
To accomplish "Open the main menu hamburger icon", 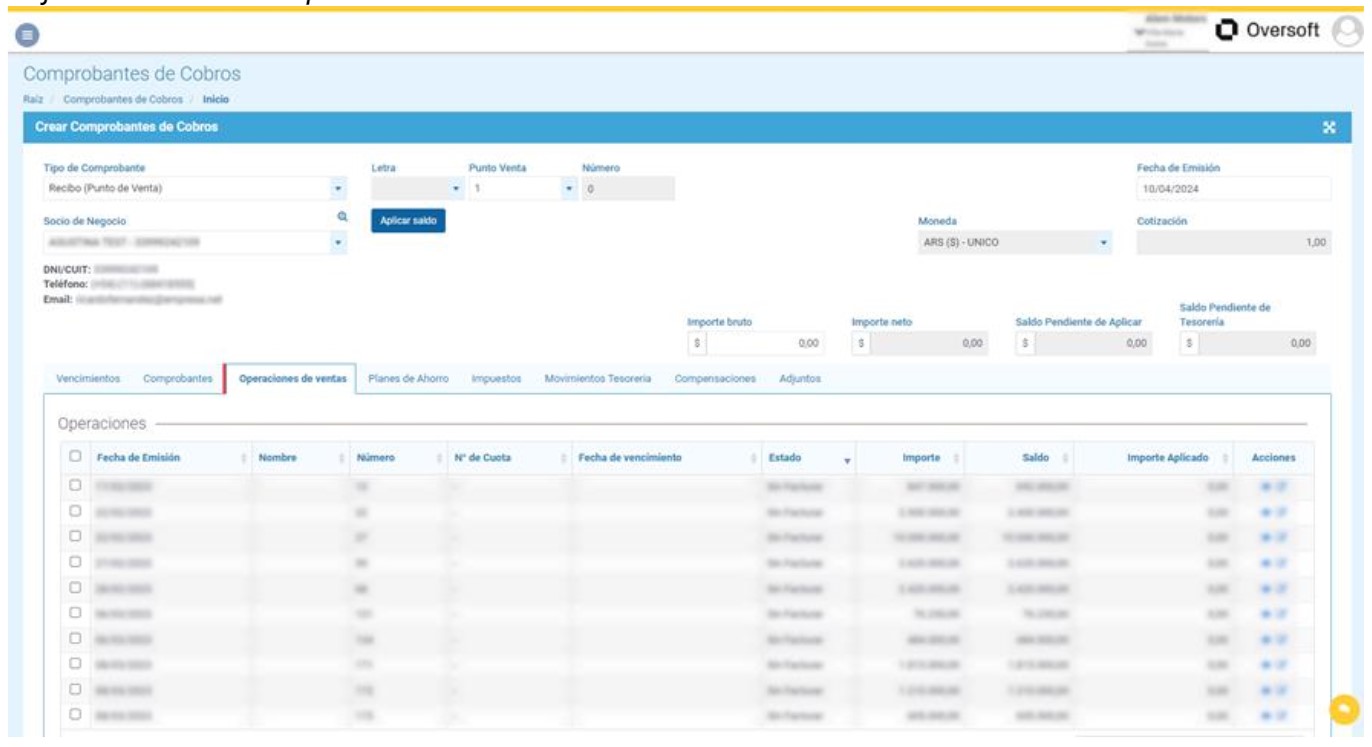I will point(27,34).
